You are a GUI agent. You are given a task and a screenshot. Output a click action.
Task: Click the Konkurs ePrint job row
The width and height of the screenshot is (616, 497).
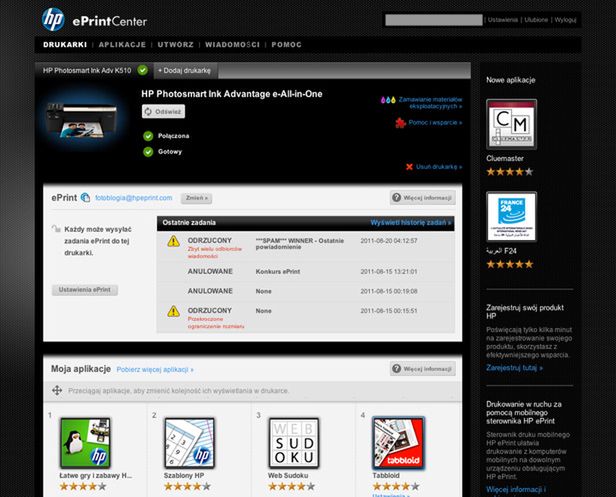point(306,271)
